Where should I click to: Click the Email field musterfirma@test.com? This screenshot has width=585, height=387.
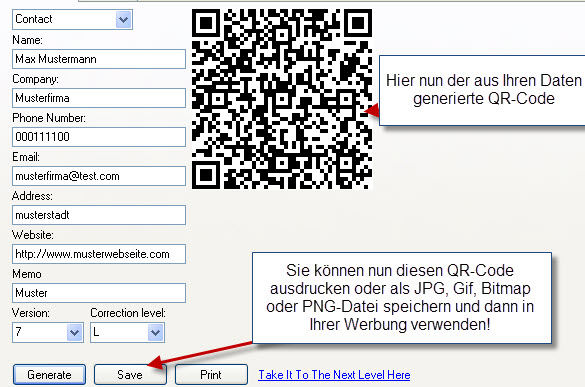(x=99, y=176)
